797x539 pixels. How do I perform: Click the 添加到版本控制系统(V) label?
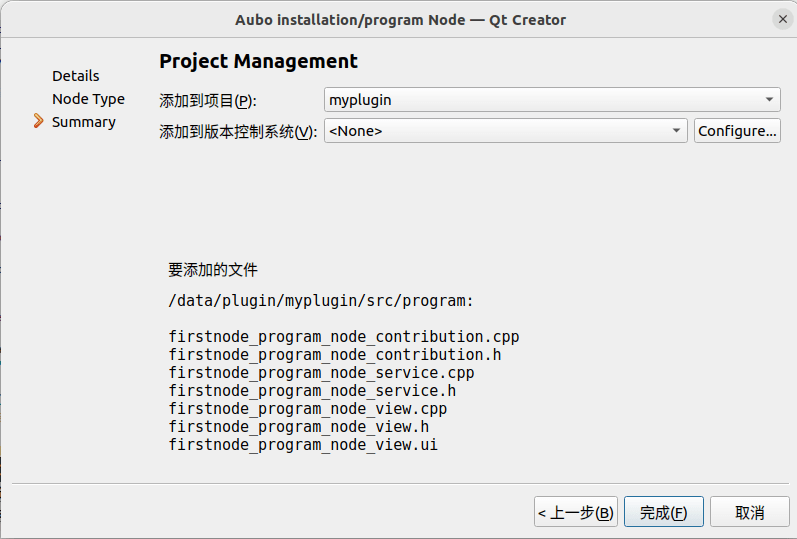(238, 132)
